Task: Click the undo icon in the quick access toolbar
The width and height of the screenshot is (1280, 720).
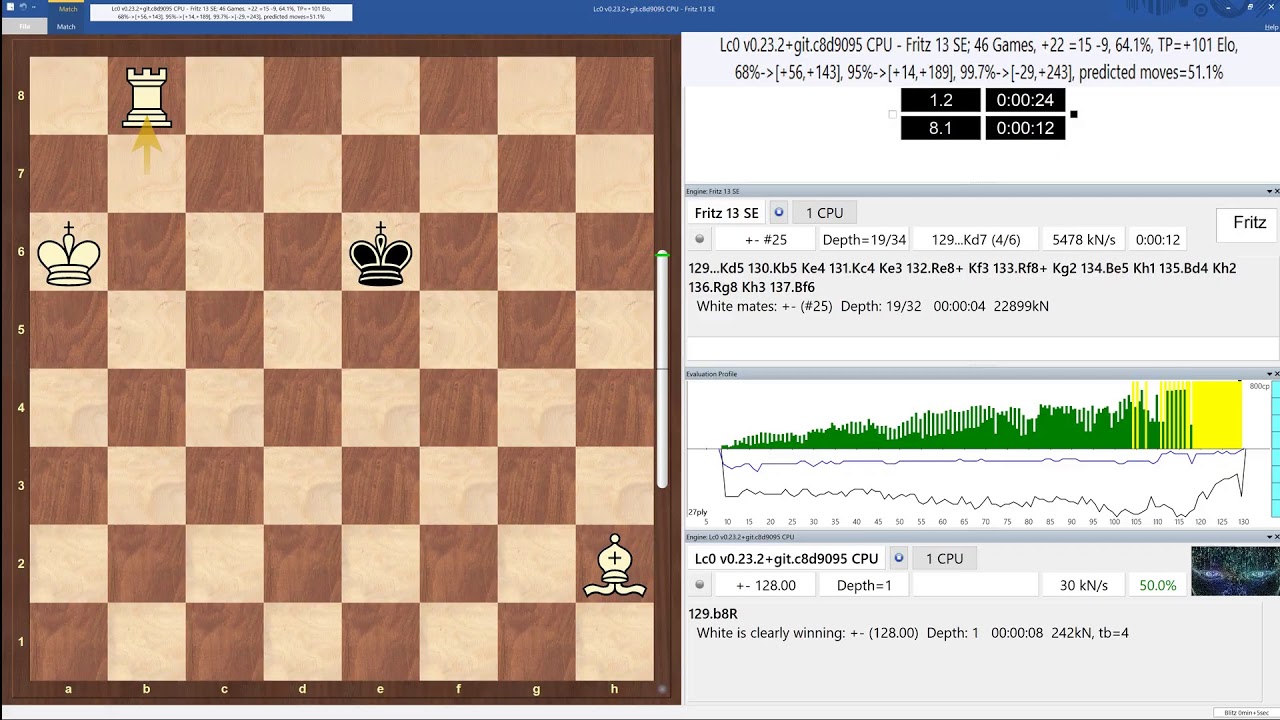Action: [x=22, y=6]
